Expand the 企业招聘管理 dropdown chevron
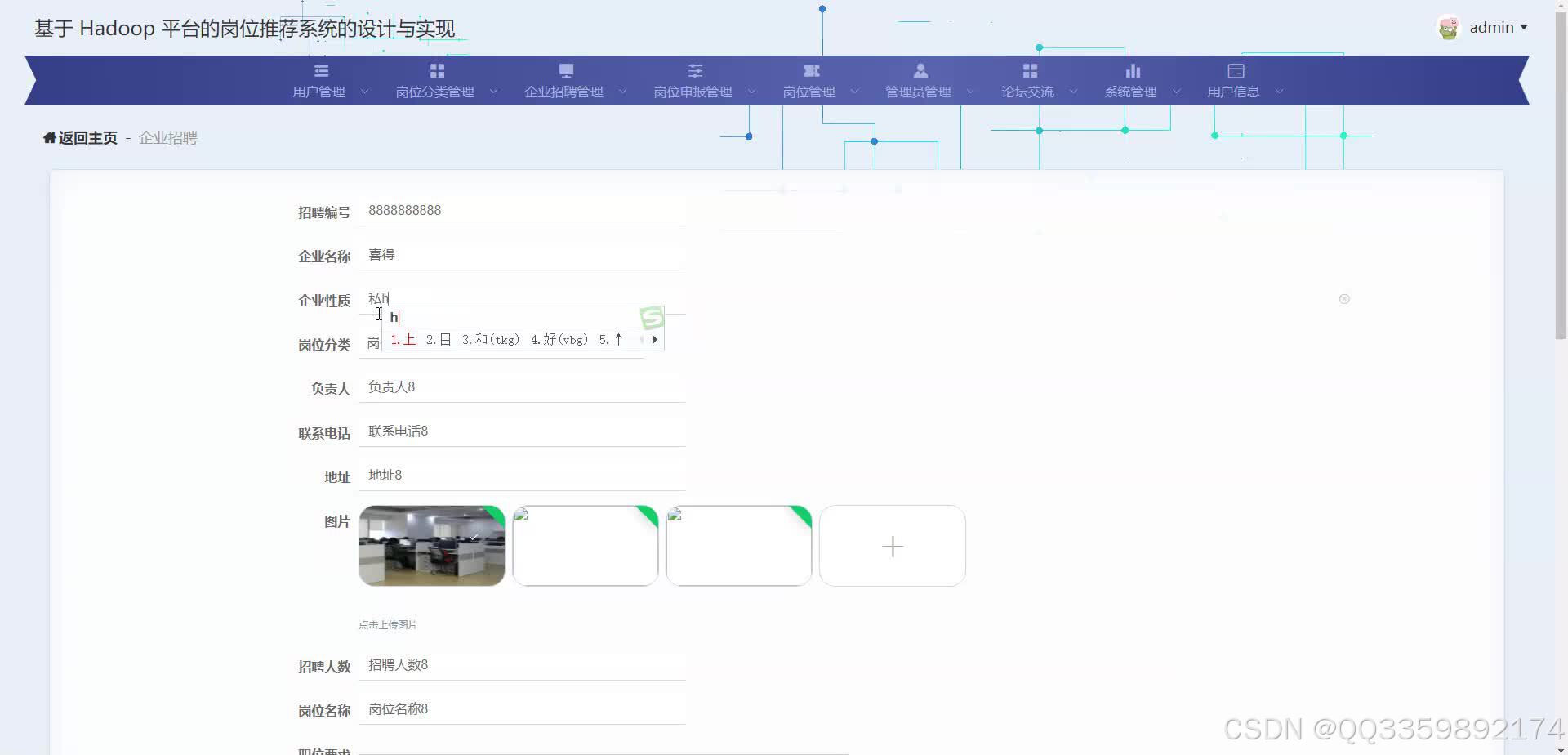The image size is (1568, 755). coord(622,92)
